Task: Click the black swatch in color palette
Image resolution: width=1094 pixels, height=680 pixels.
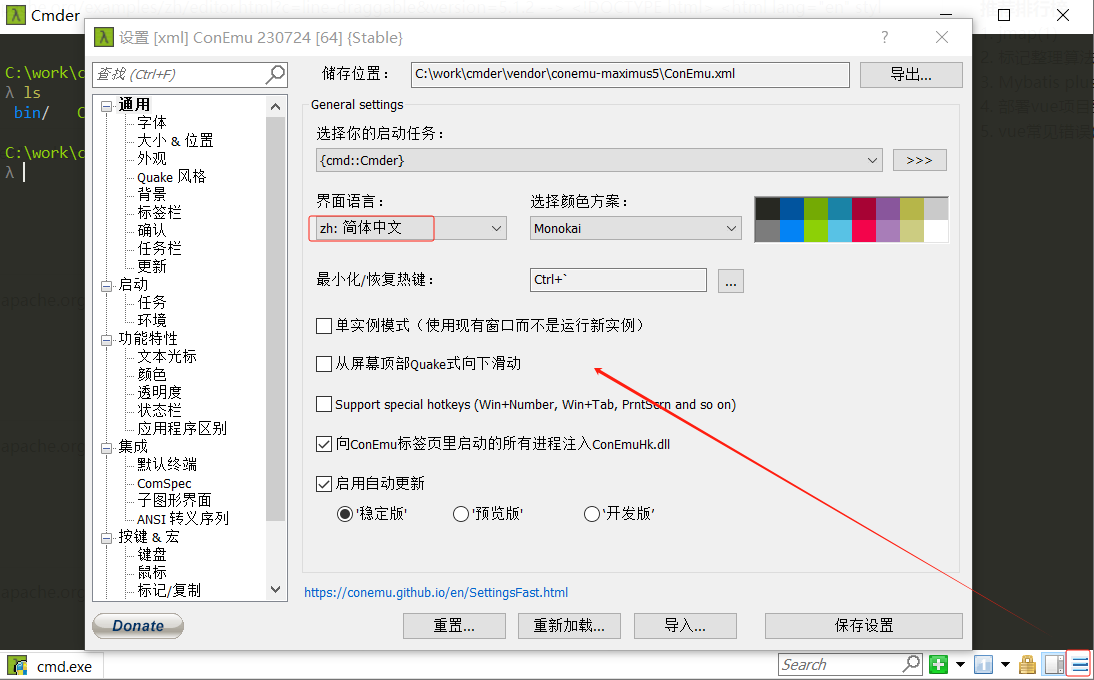Action: click(767, 209)
